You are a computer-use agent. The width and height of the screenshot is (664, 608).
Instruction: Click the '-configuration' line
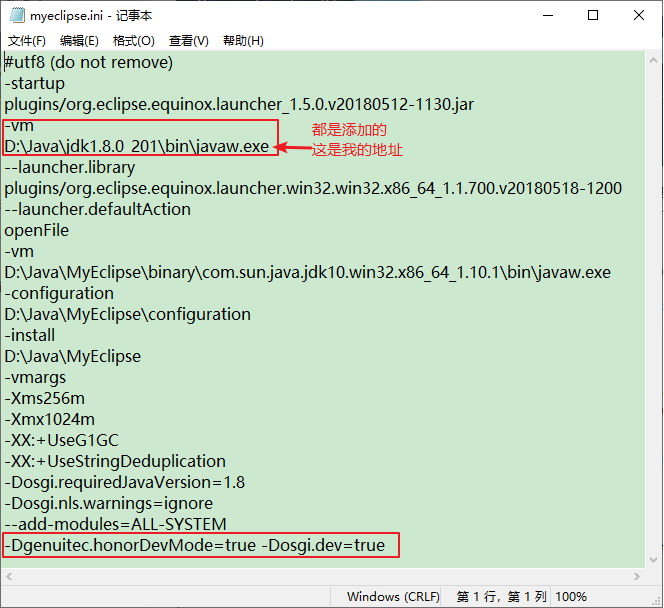pos(59,293)
